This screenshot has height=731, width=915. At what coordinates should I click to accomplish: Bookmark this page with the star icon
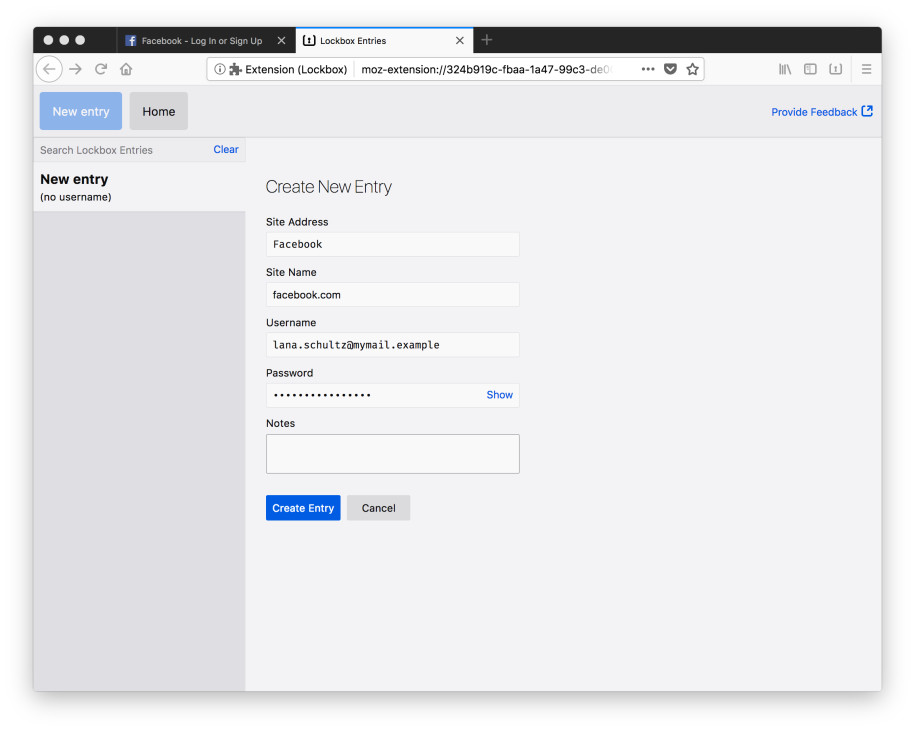tap(692, 69)
